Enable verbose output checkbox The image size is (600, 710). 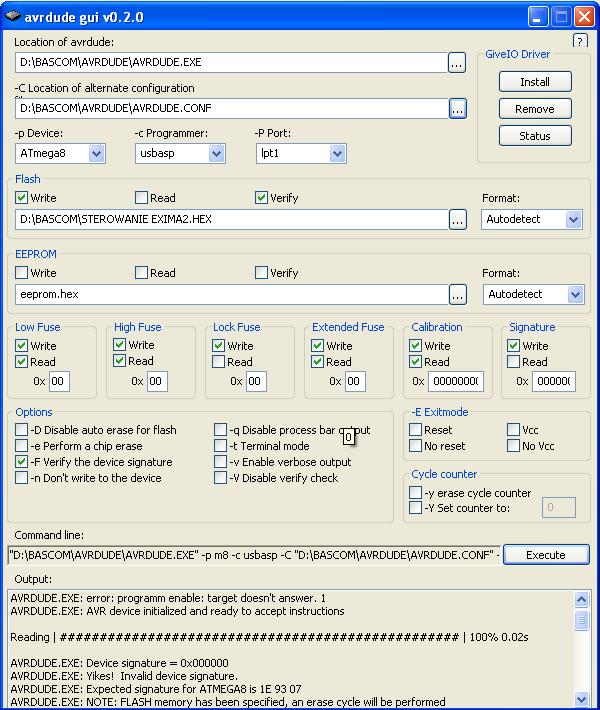point(221,462)
